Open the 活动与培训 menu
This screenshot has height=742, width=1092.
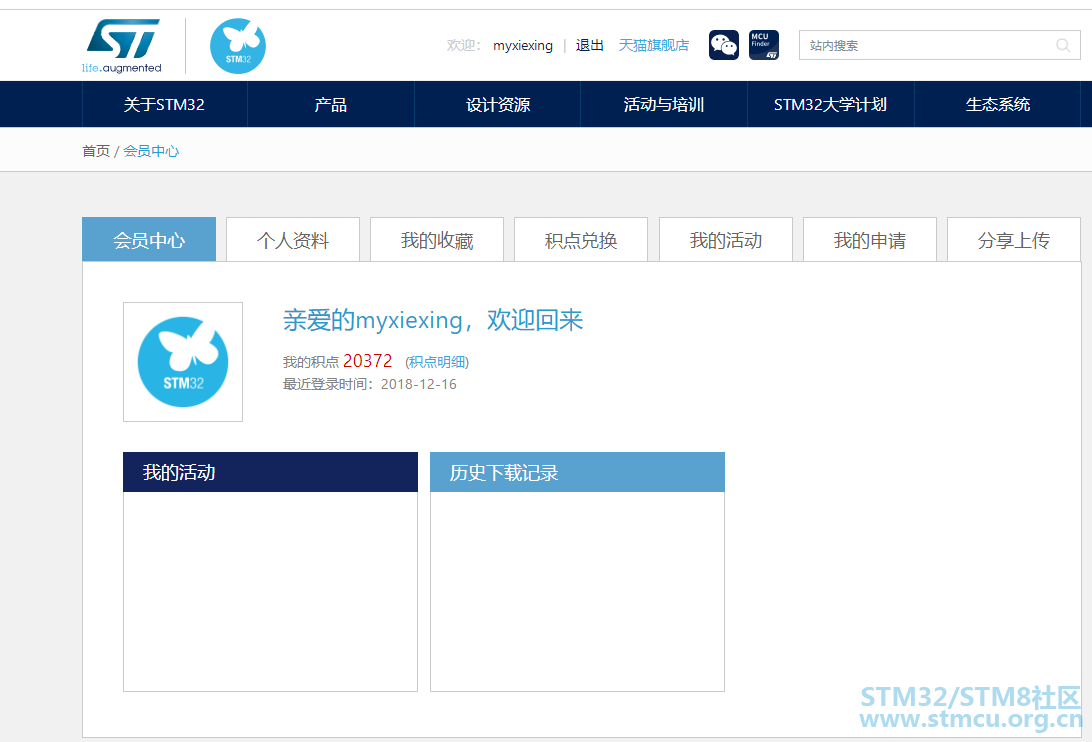point(664,105)
